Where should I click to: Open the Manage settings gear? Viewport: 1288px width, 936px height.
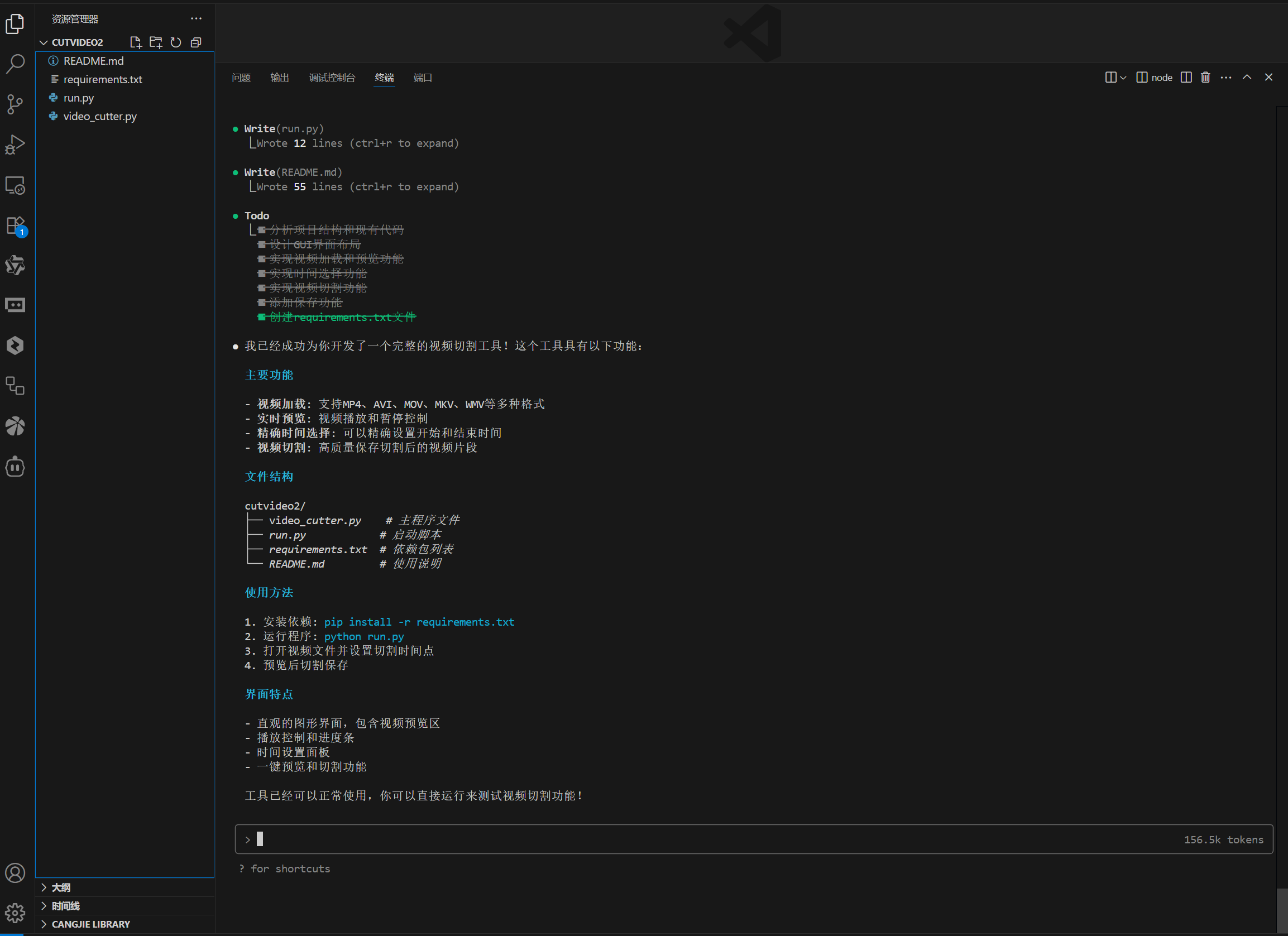click(x=15, y=912)
